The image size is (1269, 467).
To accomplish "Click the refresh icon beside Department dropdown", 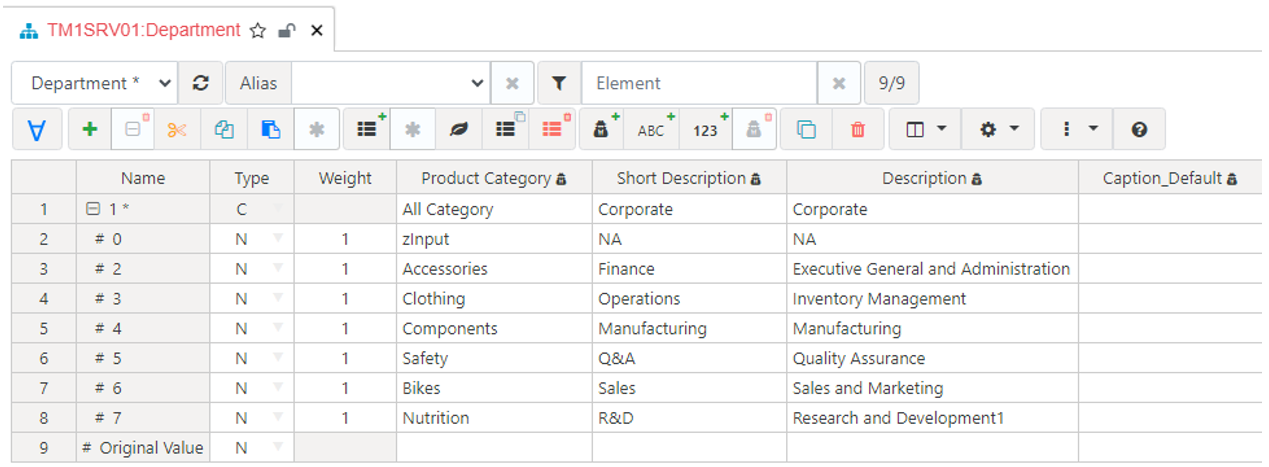I will click(x=201, y=84).
